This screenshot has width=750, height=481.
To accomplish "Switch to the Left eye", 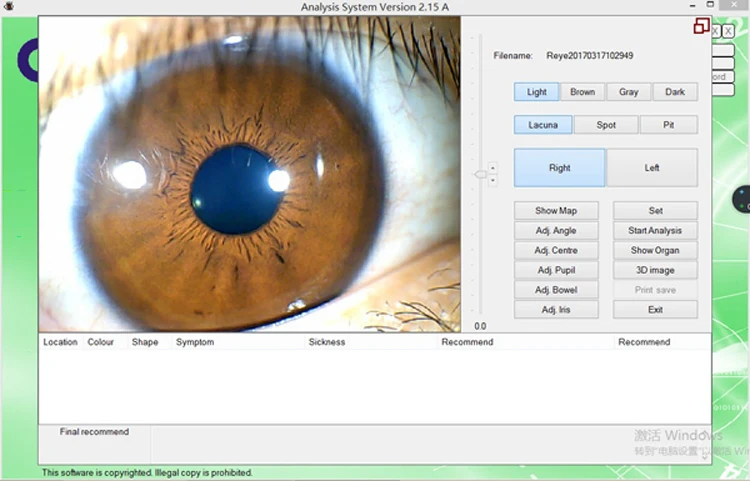I will tap(652, 168).
